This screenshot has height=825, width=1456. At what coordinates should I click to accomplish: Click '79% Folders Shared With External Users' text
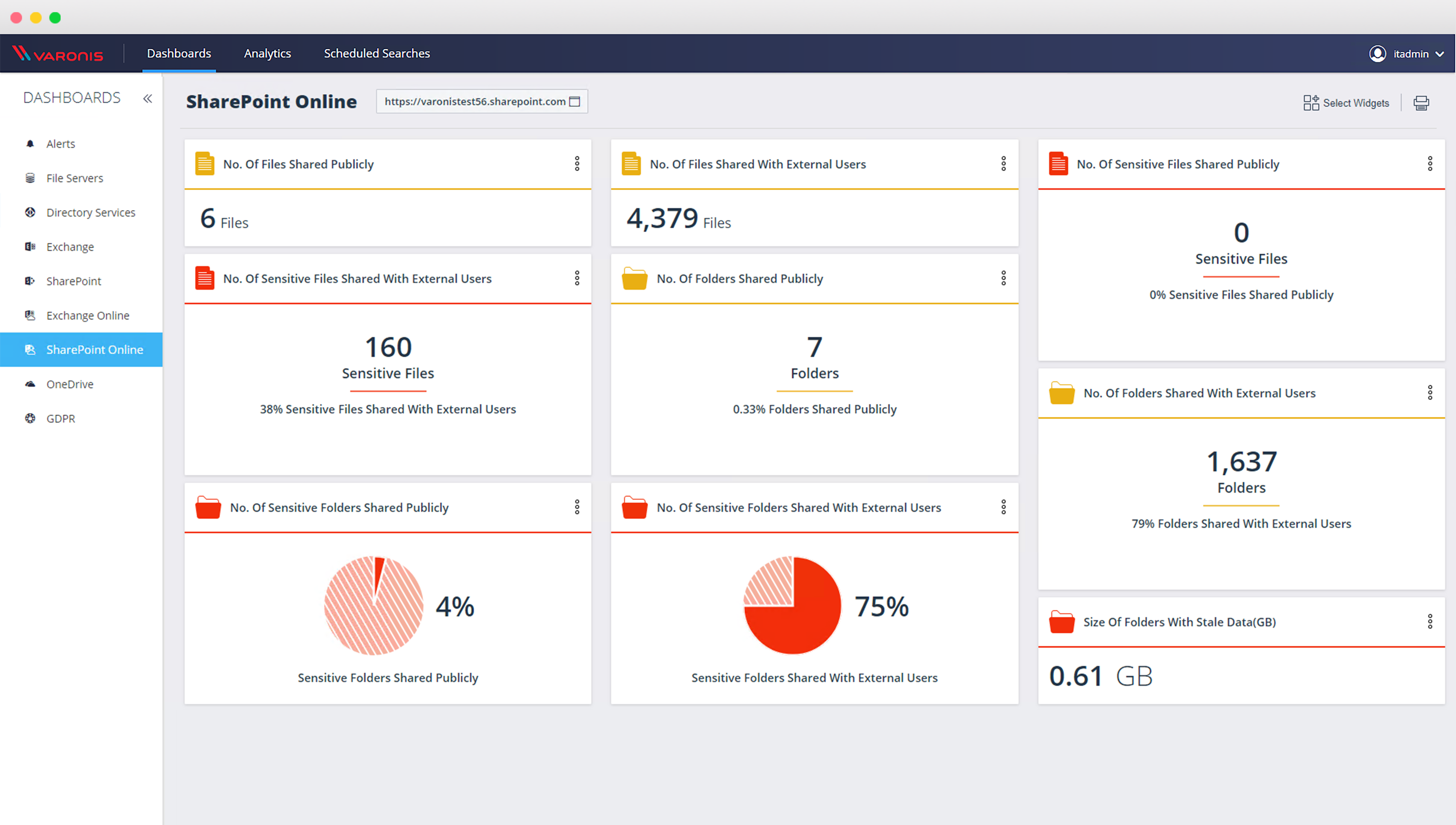pyautogui.click(x=1241, y=524)
